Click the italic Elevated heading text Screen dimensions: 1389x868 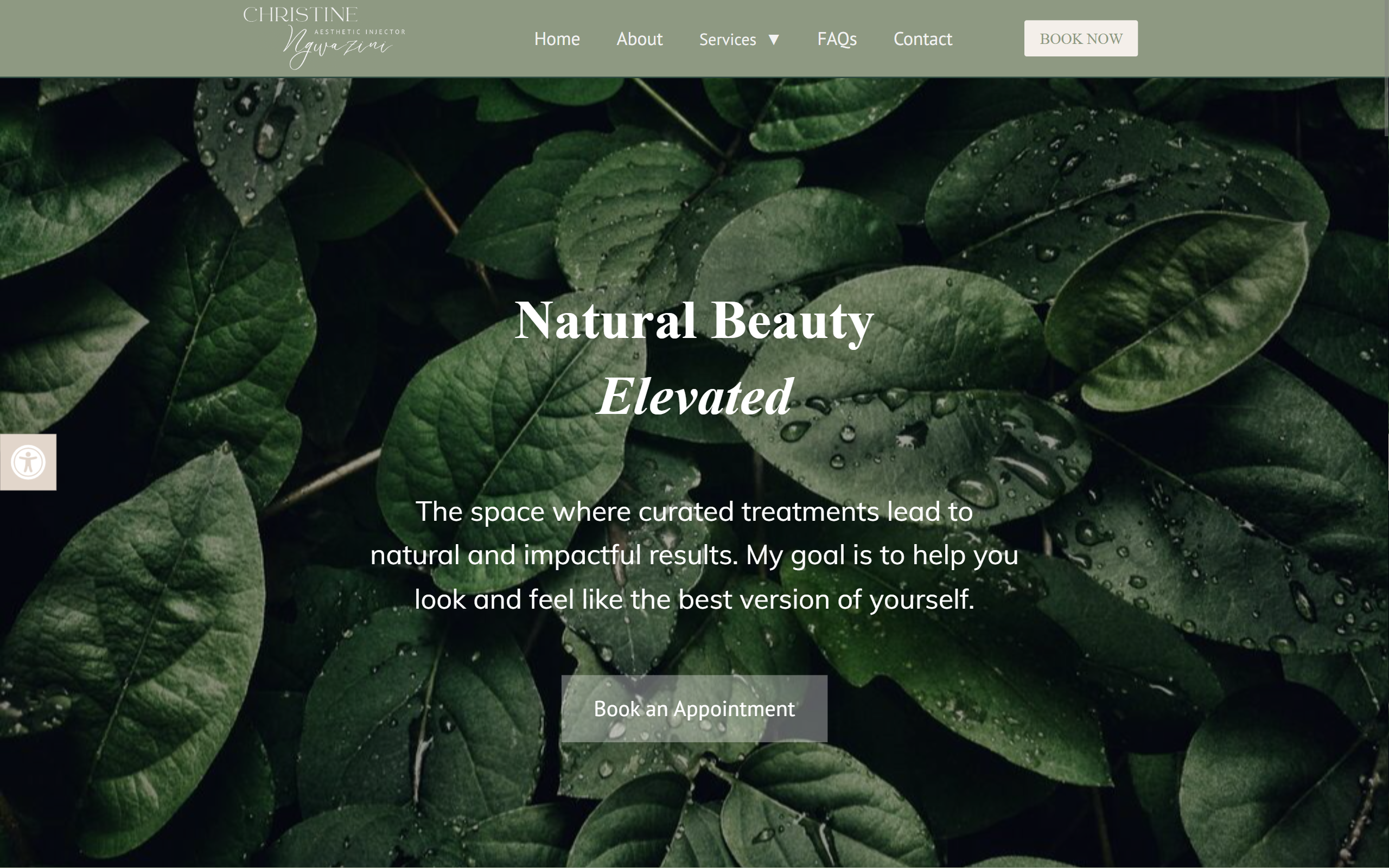(695, 396)
